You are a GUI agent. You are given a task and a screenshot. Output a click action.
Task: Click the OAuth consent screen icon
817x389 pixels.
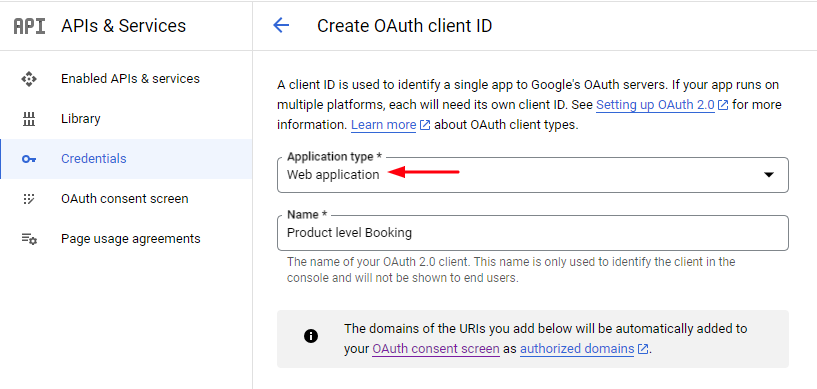click(x=29, y=199)
